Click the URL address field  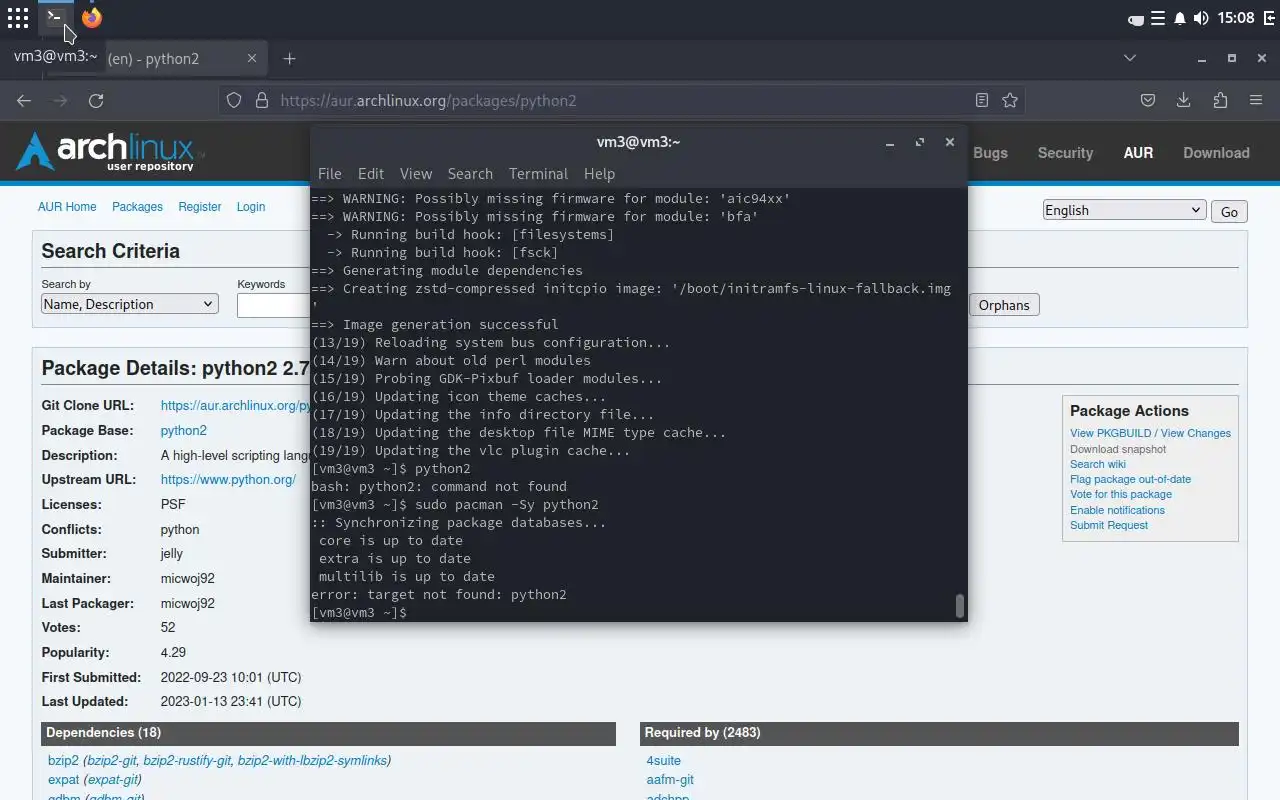coord(620,100)
